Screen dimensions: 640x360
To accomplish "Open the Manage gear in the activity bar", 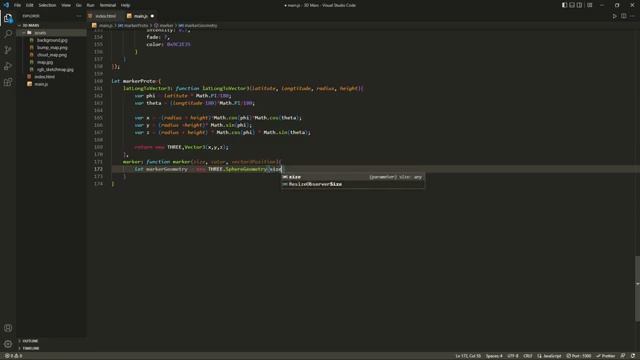I will (8, 344).
